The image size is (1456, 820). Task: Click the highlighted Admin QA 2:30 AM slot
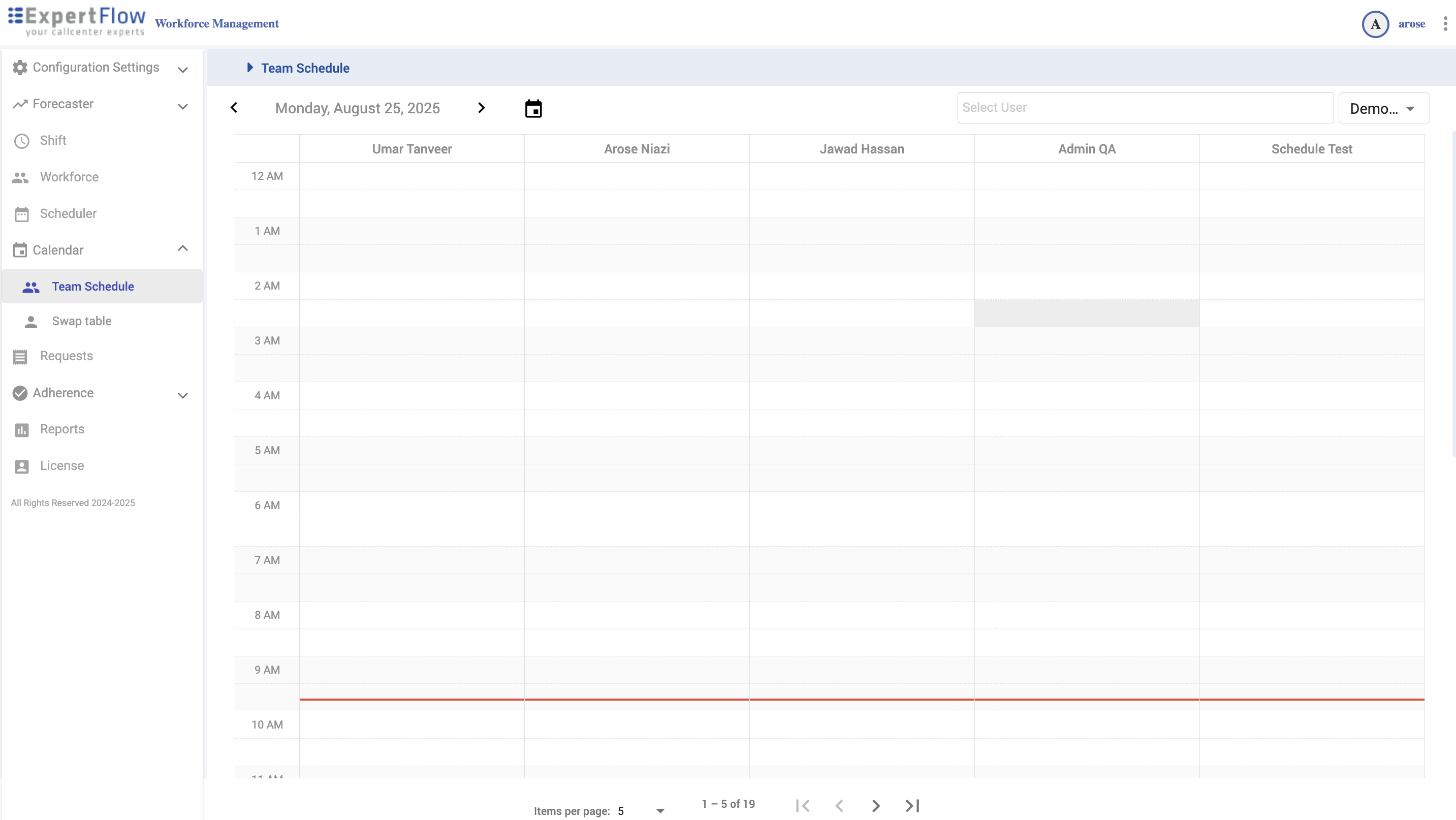[x=1086, y=313]
